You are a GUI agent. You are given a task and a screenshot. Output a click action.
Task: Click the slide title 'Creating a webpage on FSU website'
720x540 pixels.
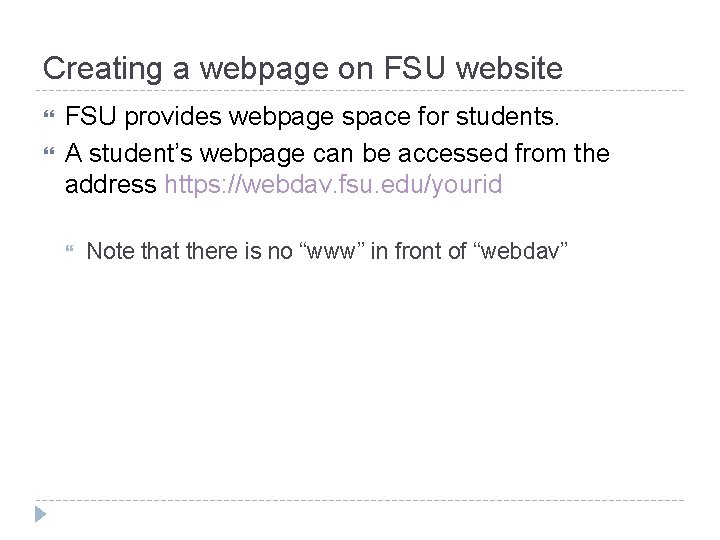pos(303,68)
